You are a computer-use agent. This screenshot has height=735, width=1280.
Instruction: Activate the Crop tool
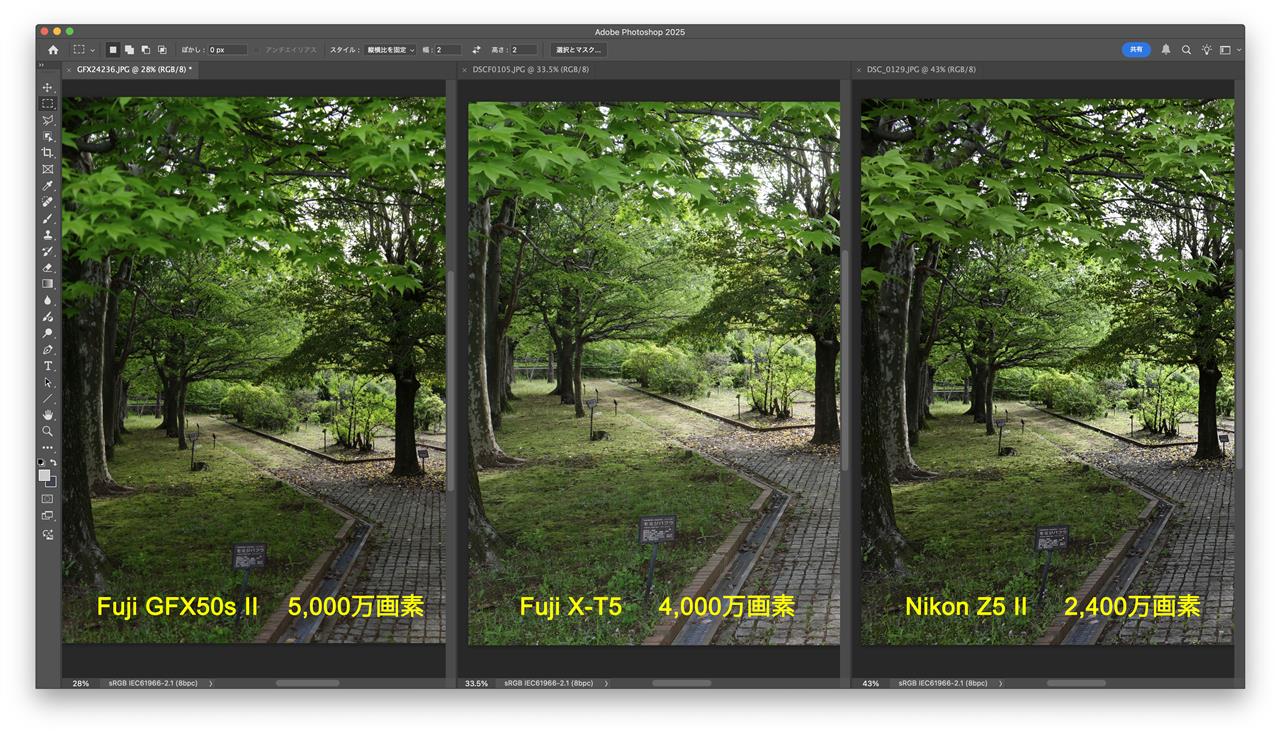click(x=47, y=152)
